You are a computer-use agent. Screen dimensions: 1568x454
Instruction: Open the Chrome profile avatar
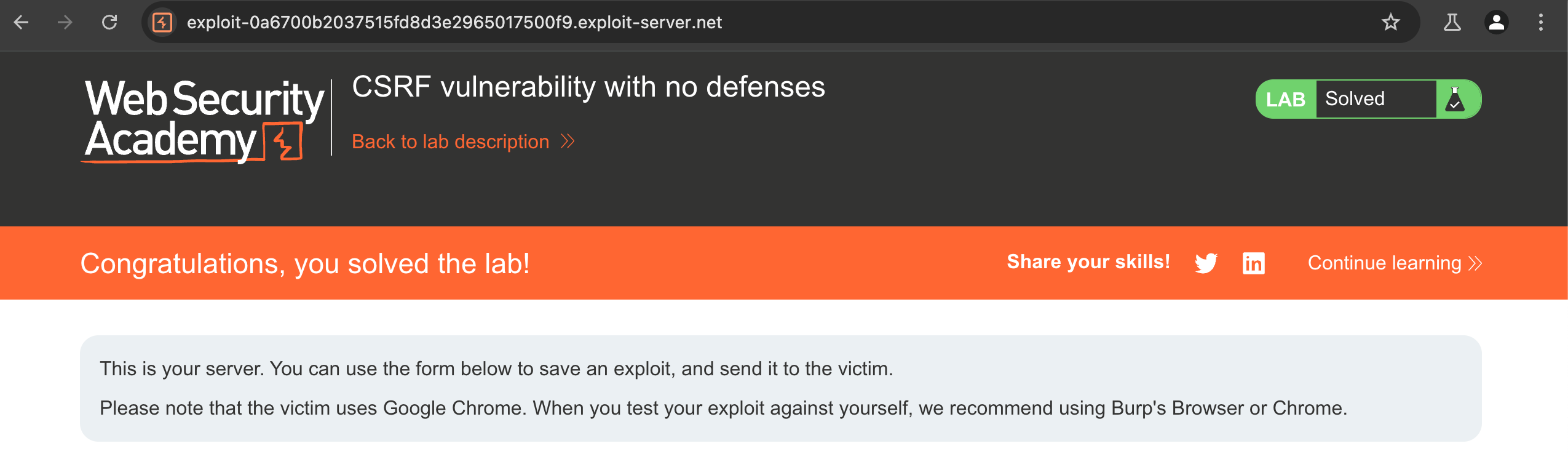point(1496,23)
